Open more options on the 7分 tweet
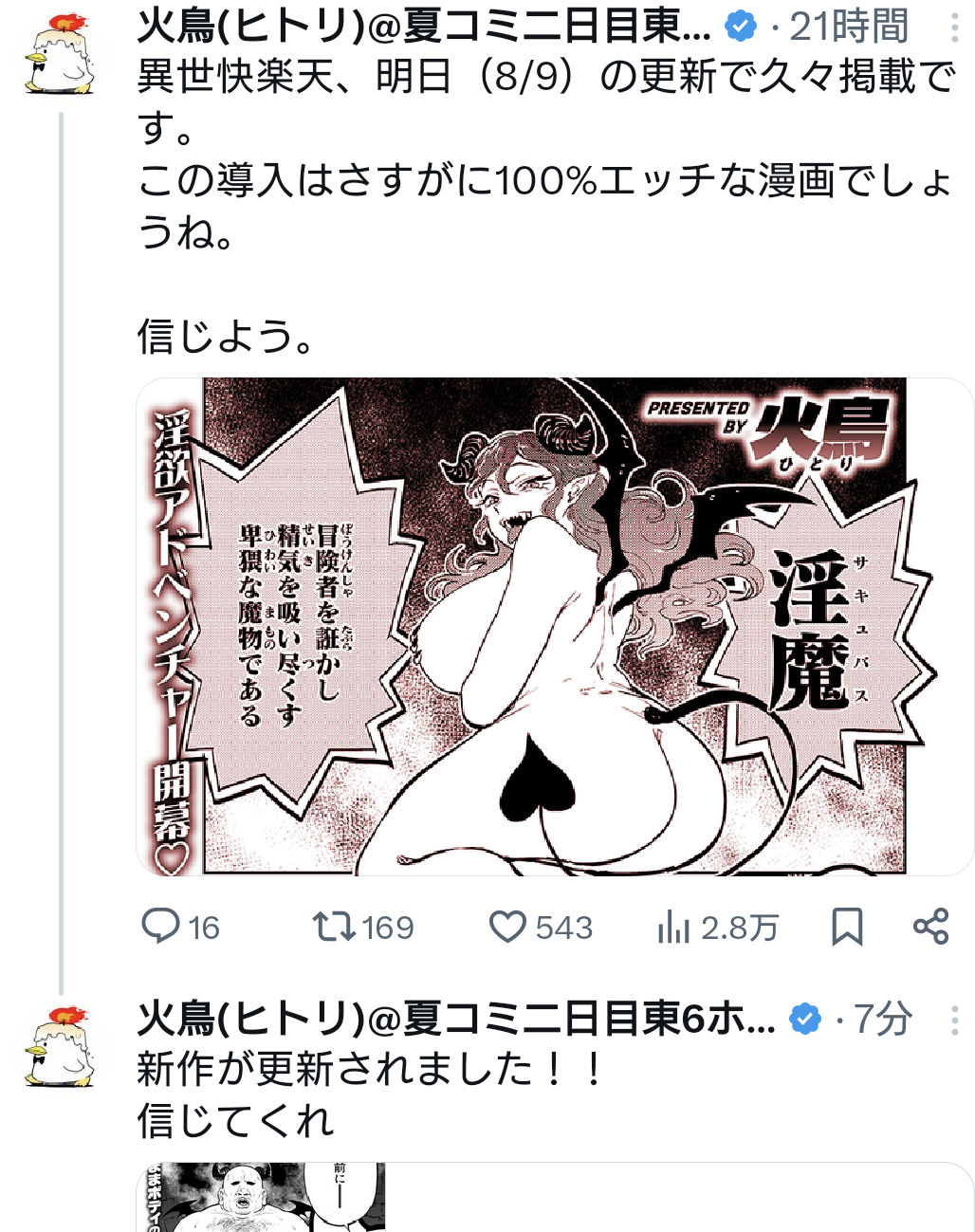The height and width of the screenshot is (1232, 975). tap(954, 1021)
